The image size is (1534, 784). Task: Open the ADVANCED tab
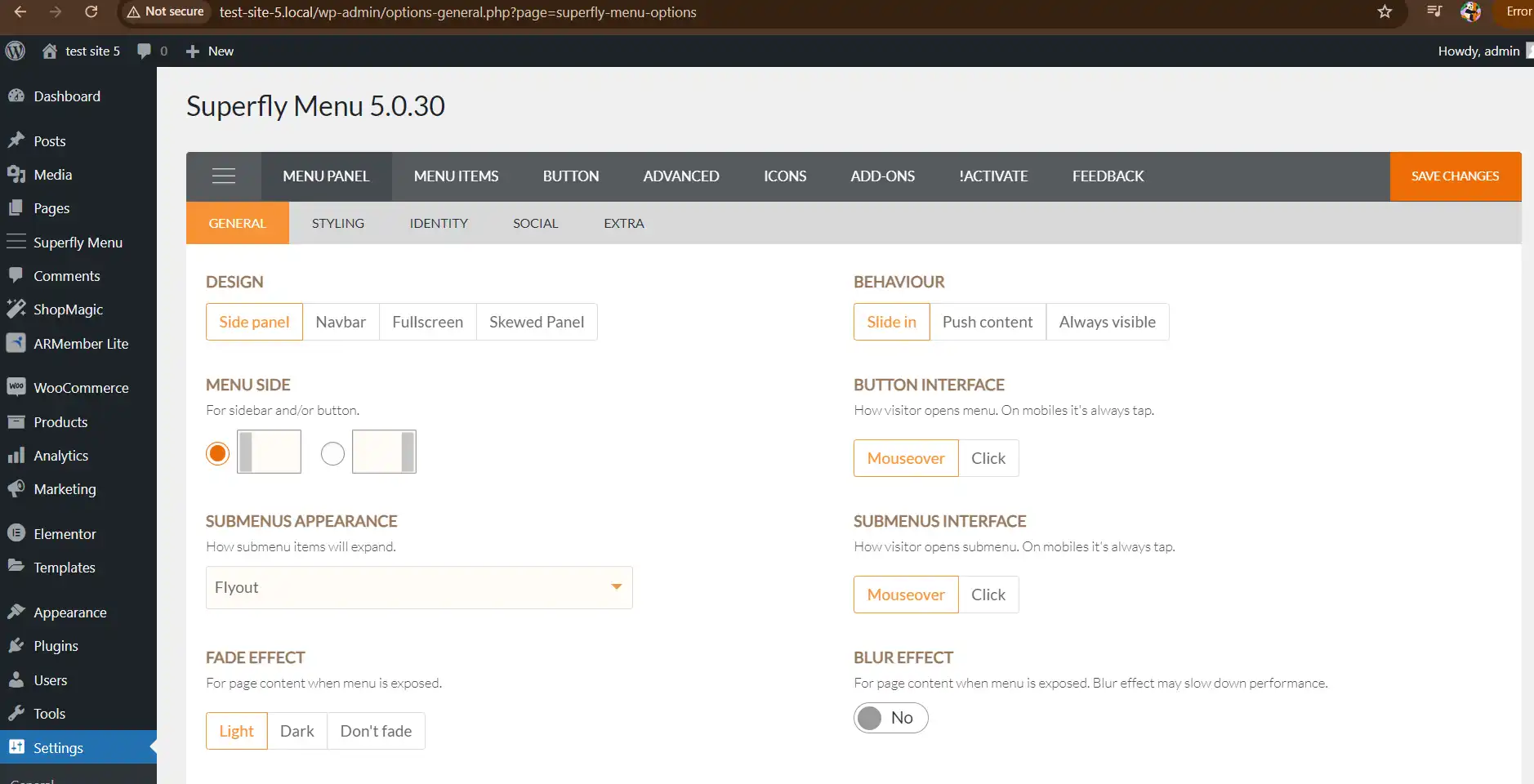click(x=681, y=176)
